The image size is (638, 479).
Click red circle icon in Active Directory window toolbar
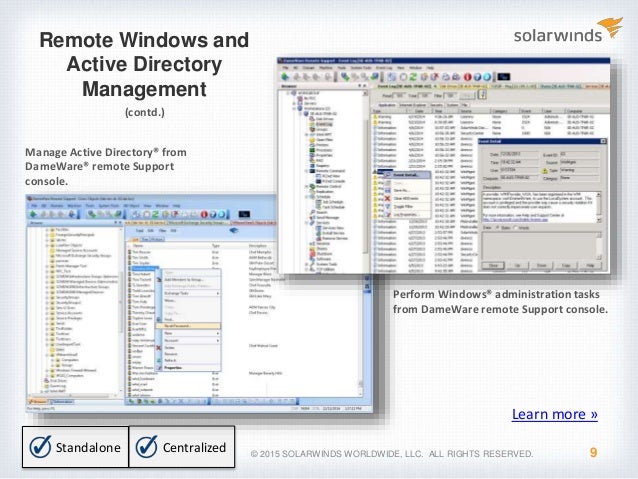[x=204, y=214]
